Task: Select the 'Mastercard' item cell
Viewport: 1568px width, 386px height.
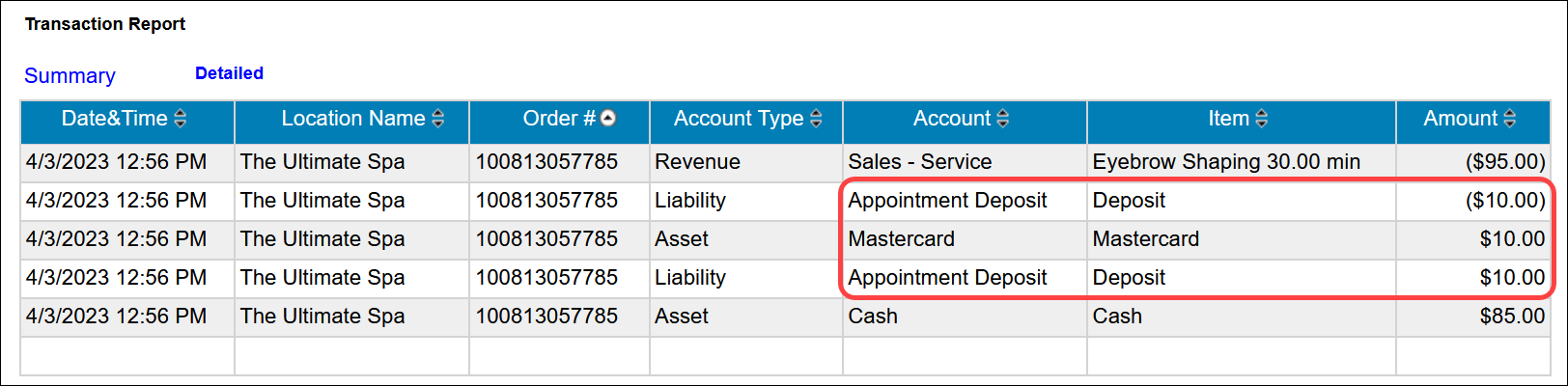Action: click(1242, 239)
